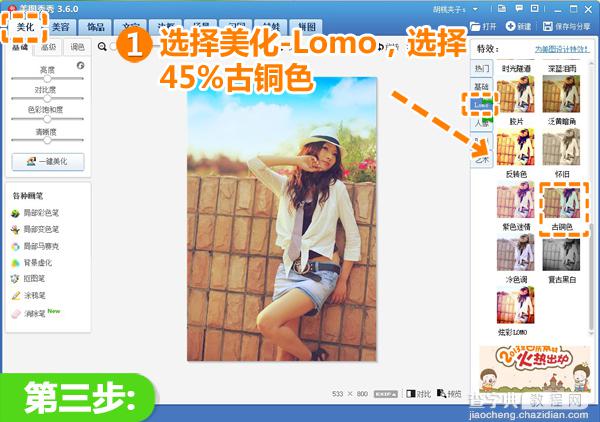Toggle 对比 before/after comparison
This screenshot has width=600, height=422.
point(419,393)
